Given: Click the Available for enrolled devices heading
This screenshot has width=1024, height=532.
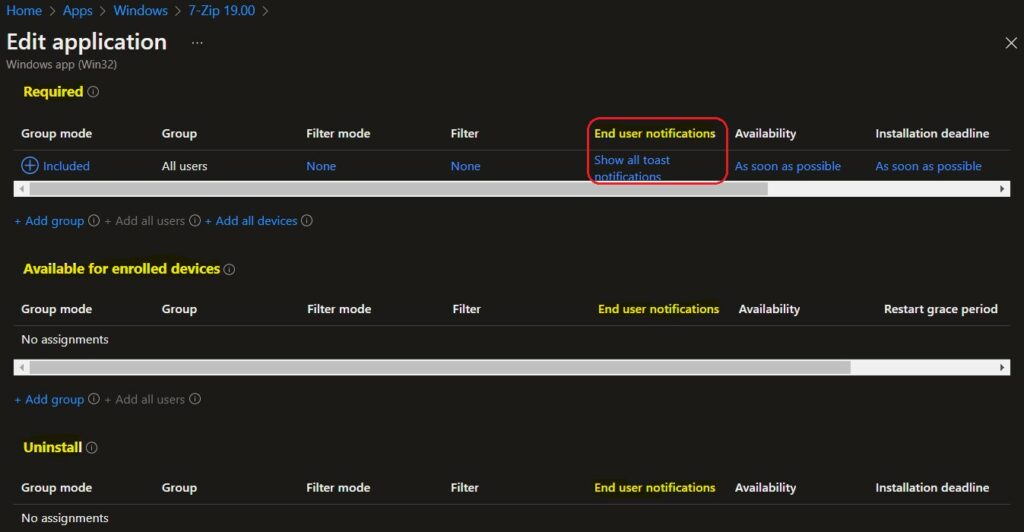Looking at the screenshot, I should (121, 269).
